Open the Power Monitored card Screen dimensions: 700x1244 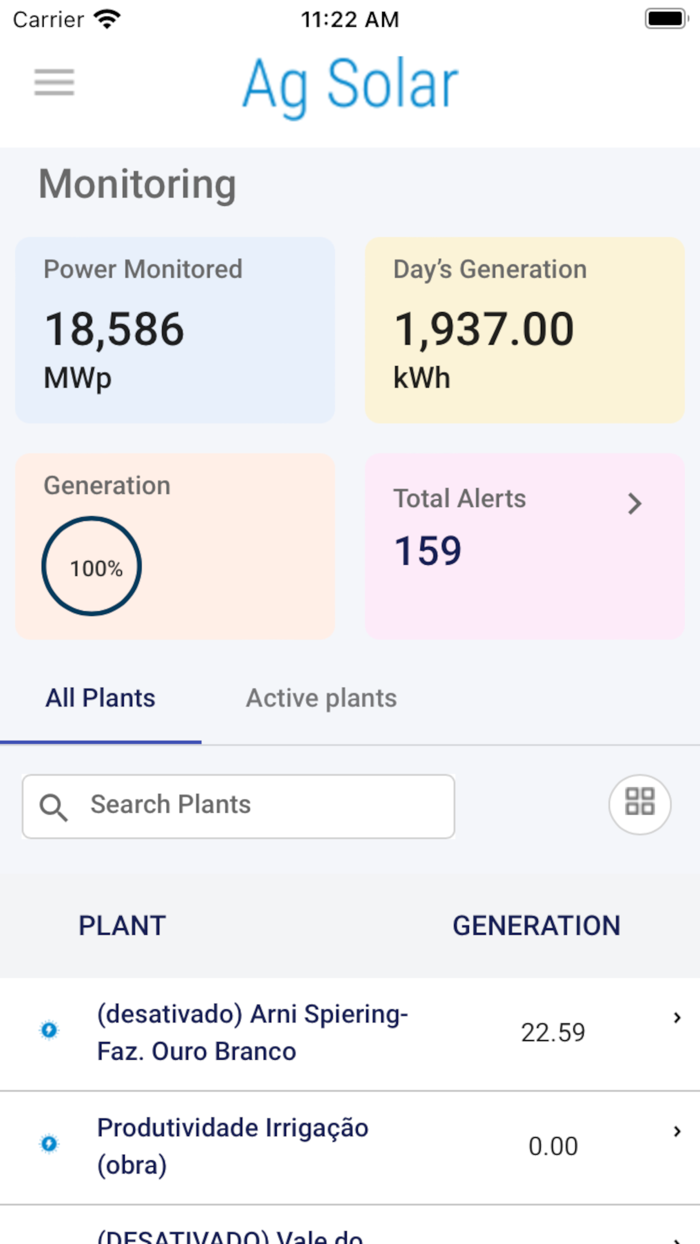pos(175,330)
